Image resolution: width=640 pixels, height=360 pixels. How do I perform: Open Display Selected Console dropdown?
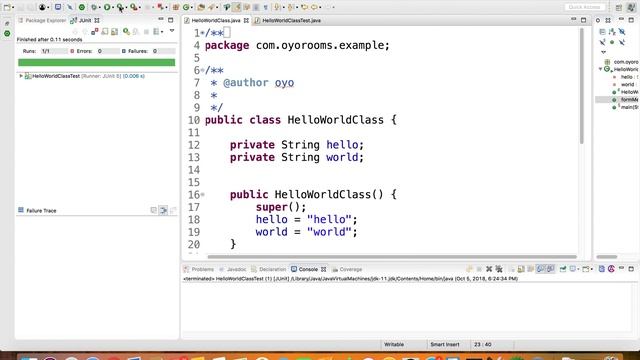pyautogui.click(x=578, y=269)
